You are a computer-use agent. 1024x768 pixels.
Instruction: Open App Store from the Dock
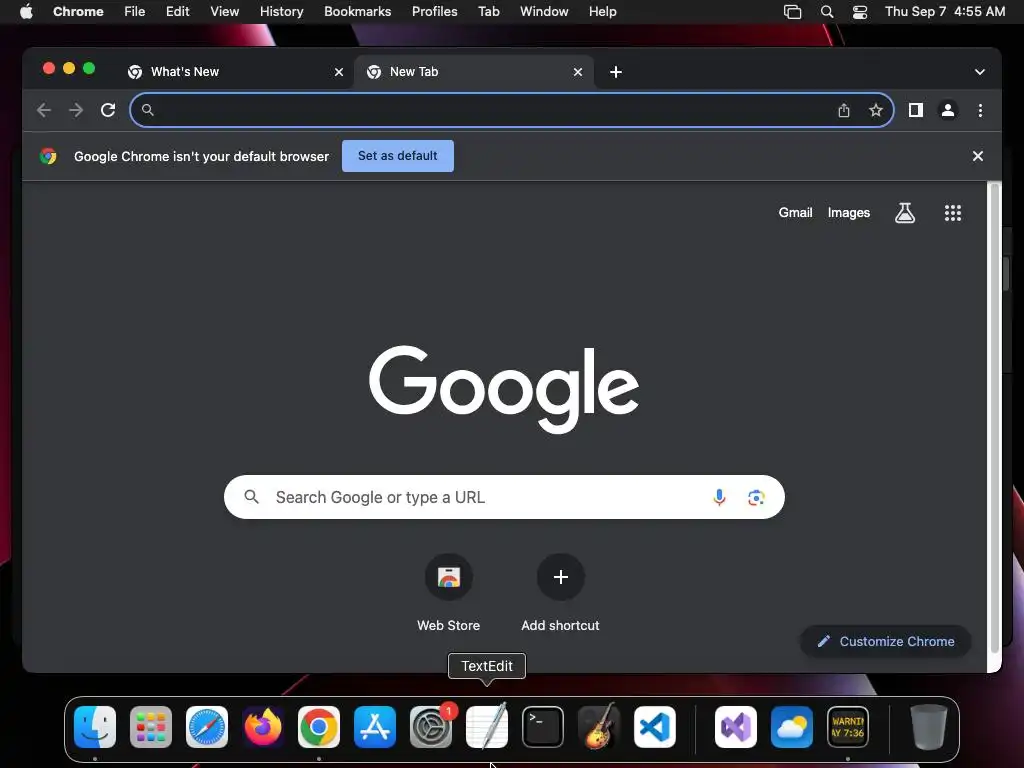tap(375, 727)
